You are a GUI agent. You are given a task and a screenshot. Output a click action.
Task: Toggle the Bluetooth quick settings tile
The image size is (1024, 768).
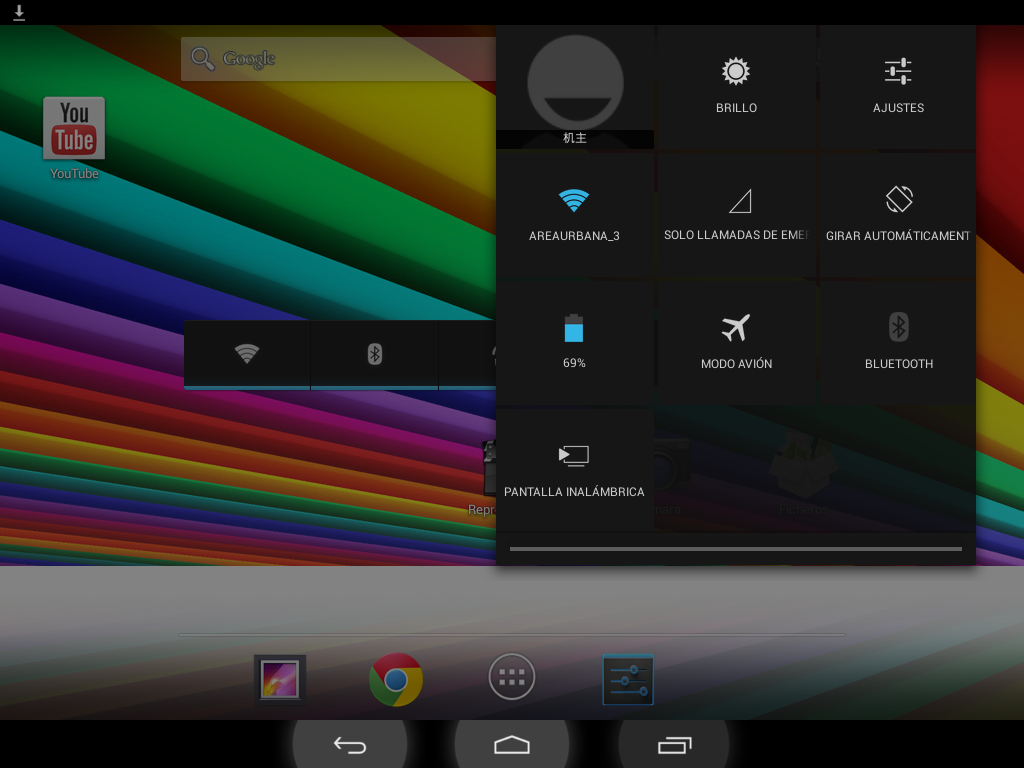898,342
